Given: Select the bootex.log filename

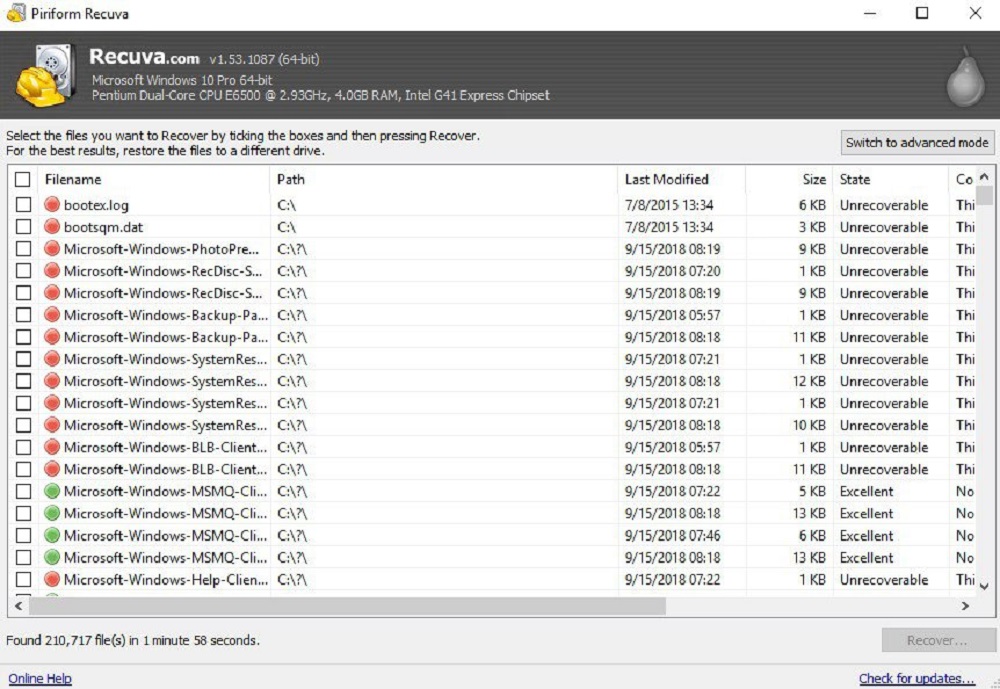Looking at the screenshot, I should click(96, 205).
